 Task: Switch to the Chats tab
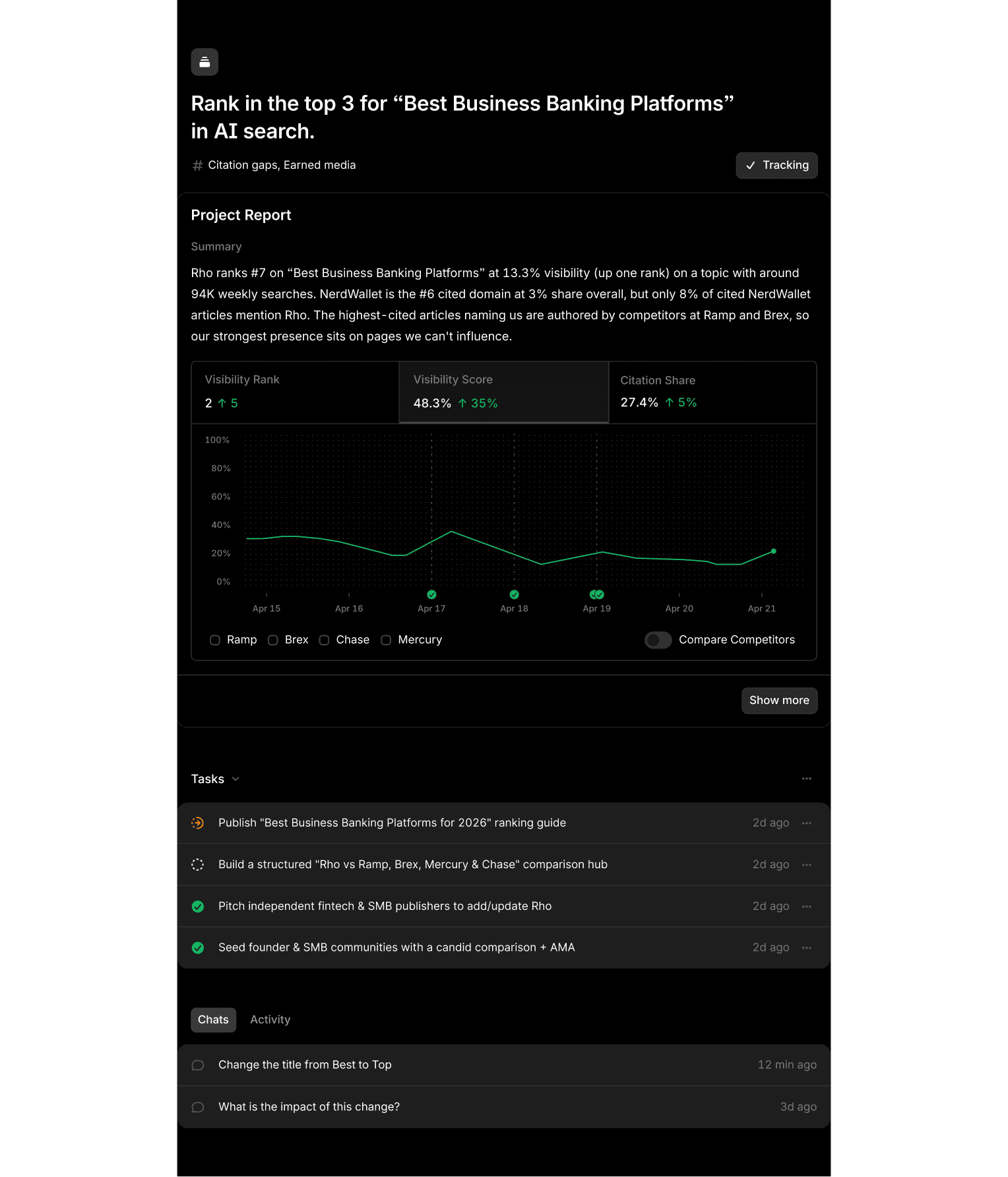pyautogui.click(x=213, y=1020)
